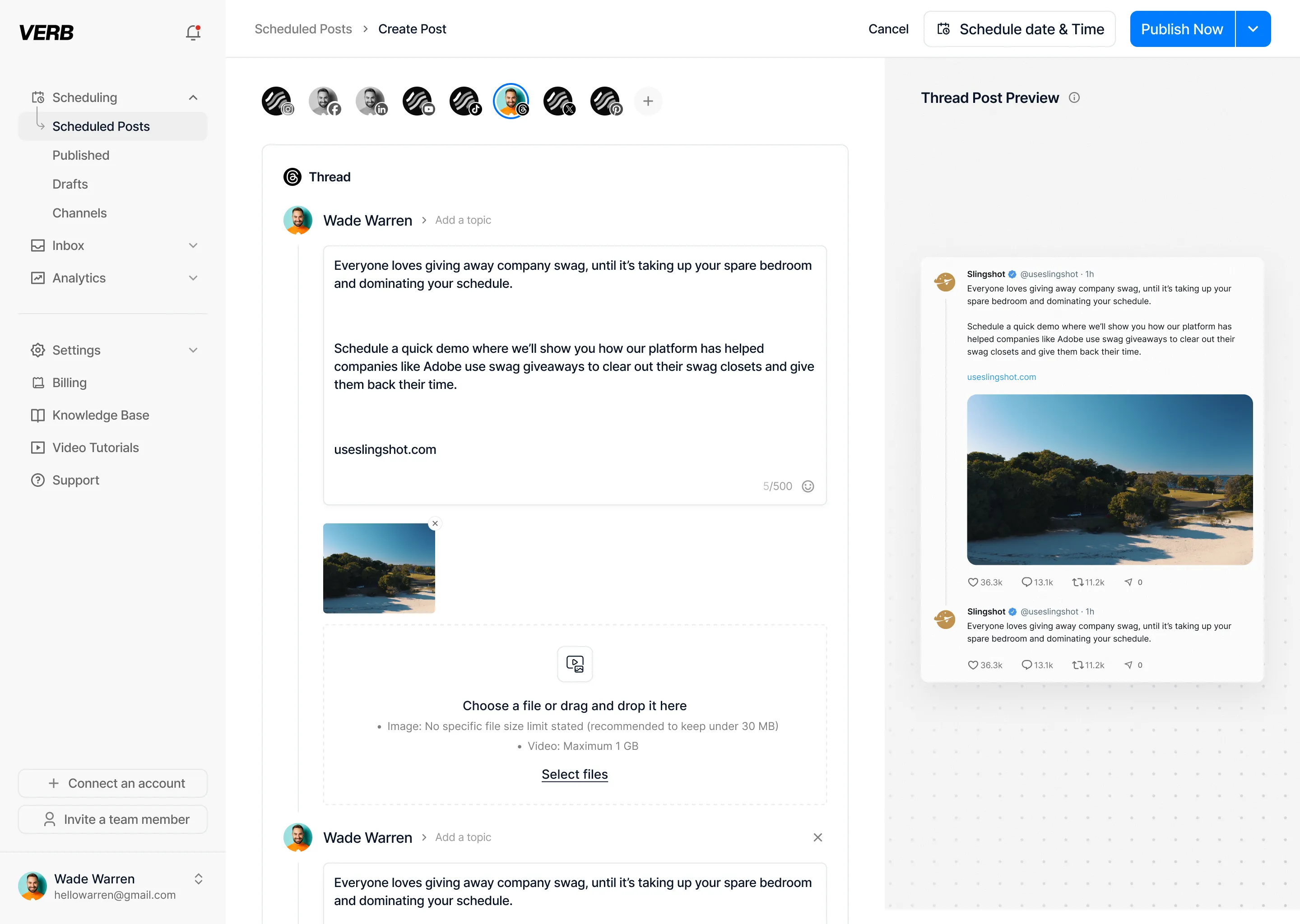Select the TikTok channel avatar
Screen dimensions: 1300x924
click(x=465, y=101)
